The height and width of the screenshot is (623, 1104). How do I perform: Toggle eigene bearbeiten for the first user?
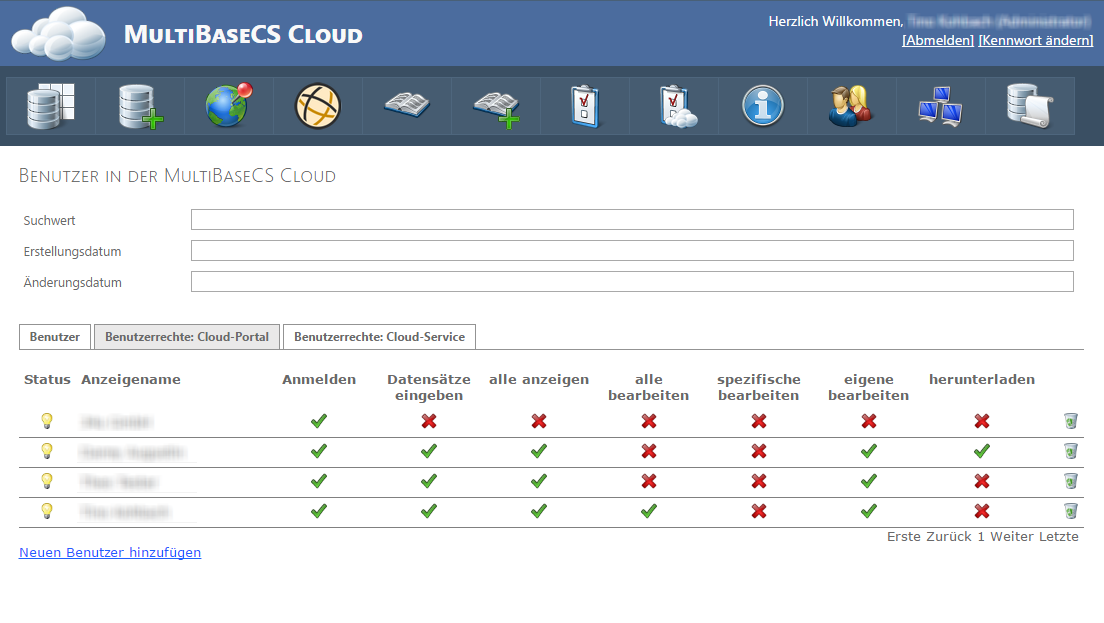[x=869, y=421]
